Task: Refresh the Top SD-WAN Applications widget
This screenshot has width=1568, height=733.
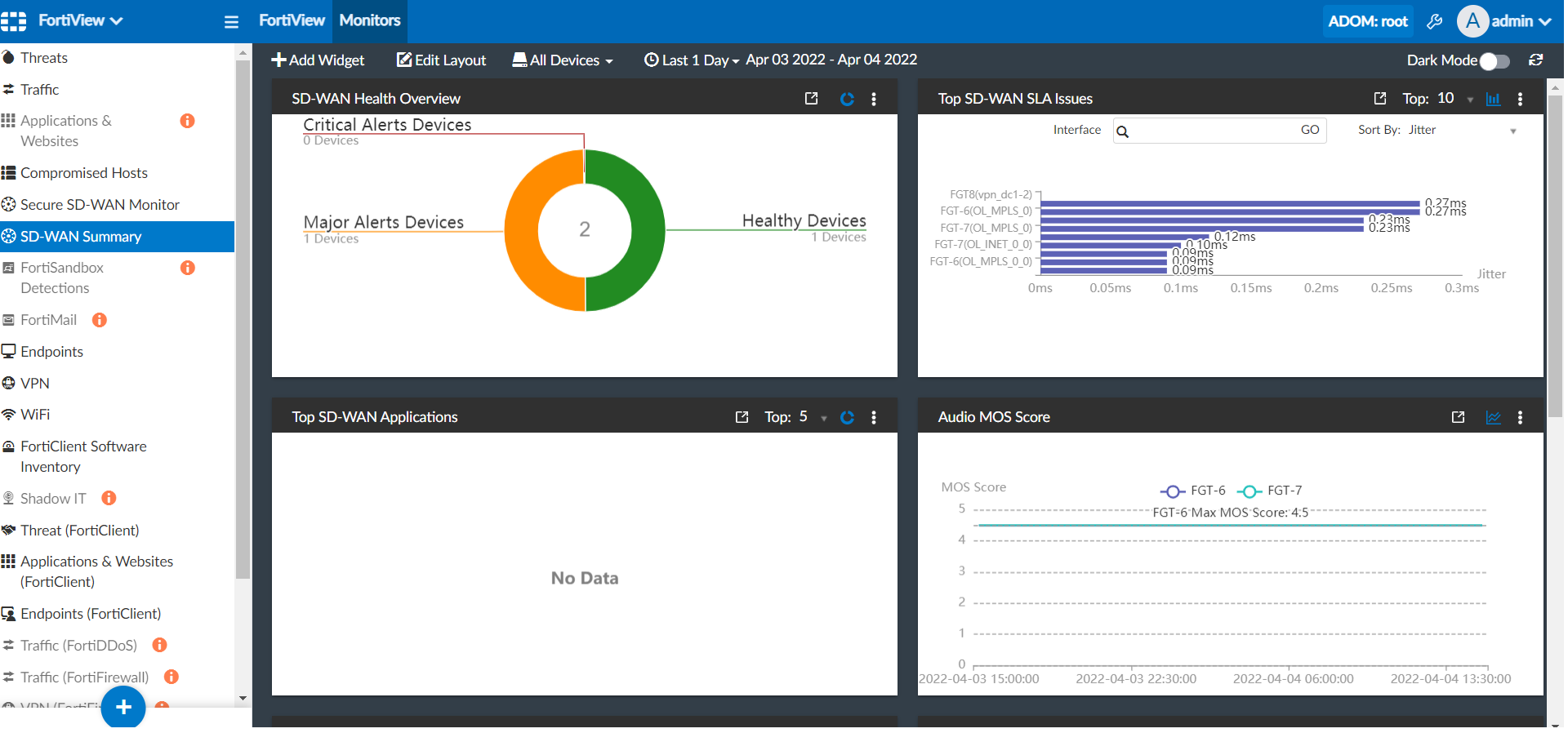Action: [848, 417]
